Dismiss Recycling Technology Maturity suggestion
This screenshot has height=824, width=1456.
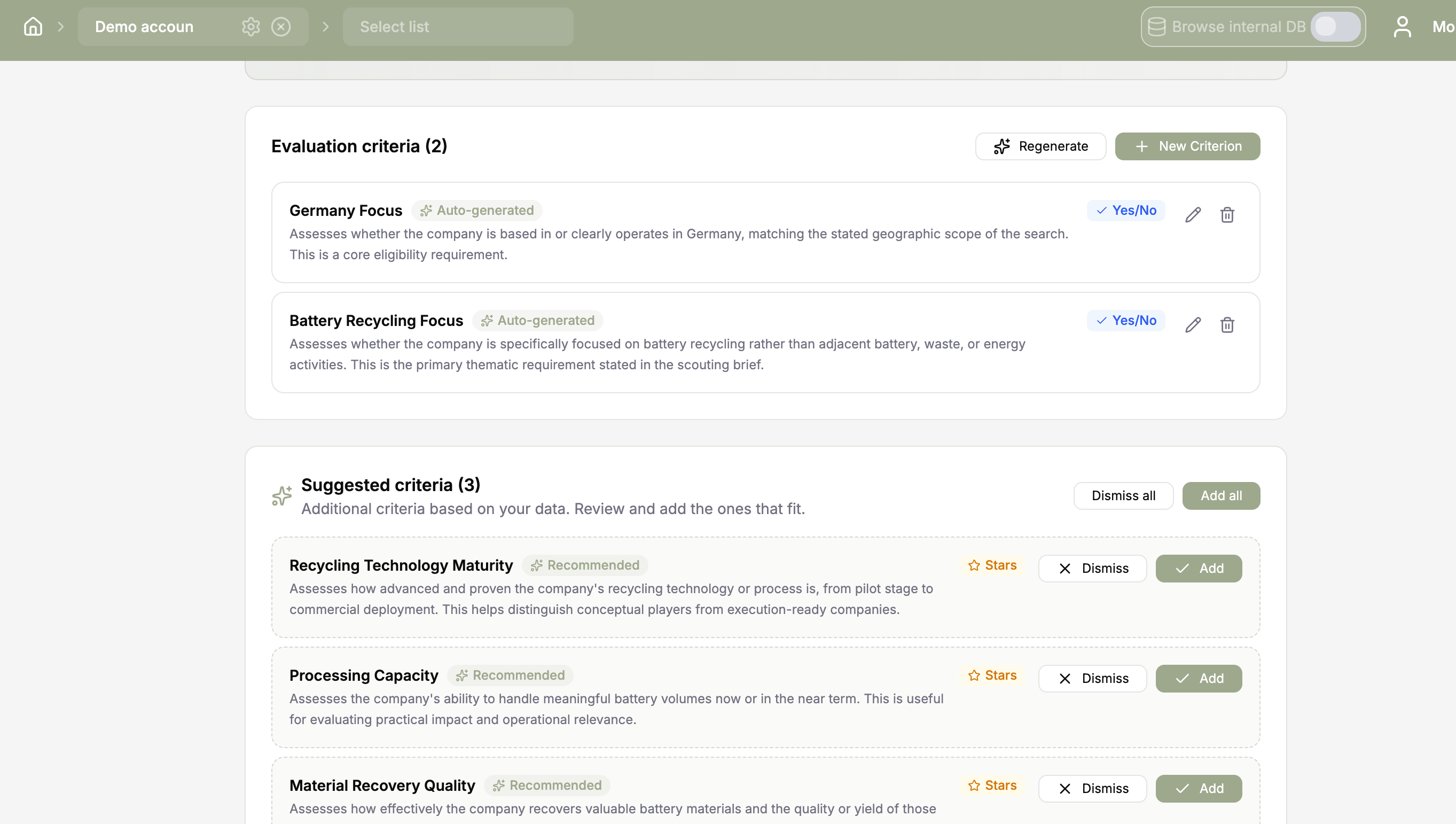coord(1092,568)
